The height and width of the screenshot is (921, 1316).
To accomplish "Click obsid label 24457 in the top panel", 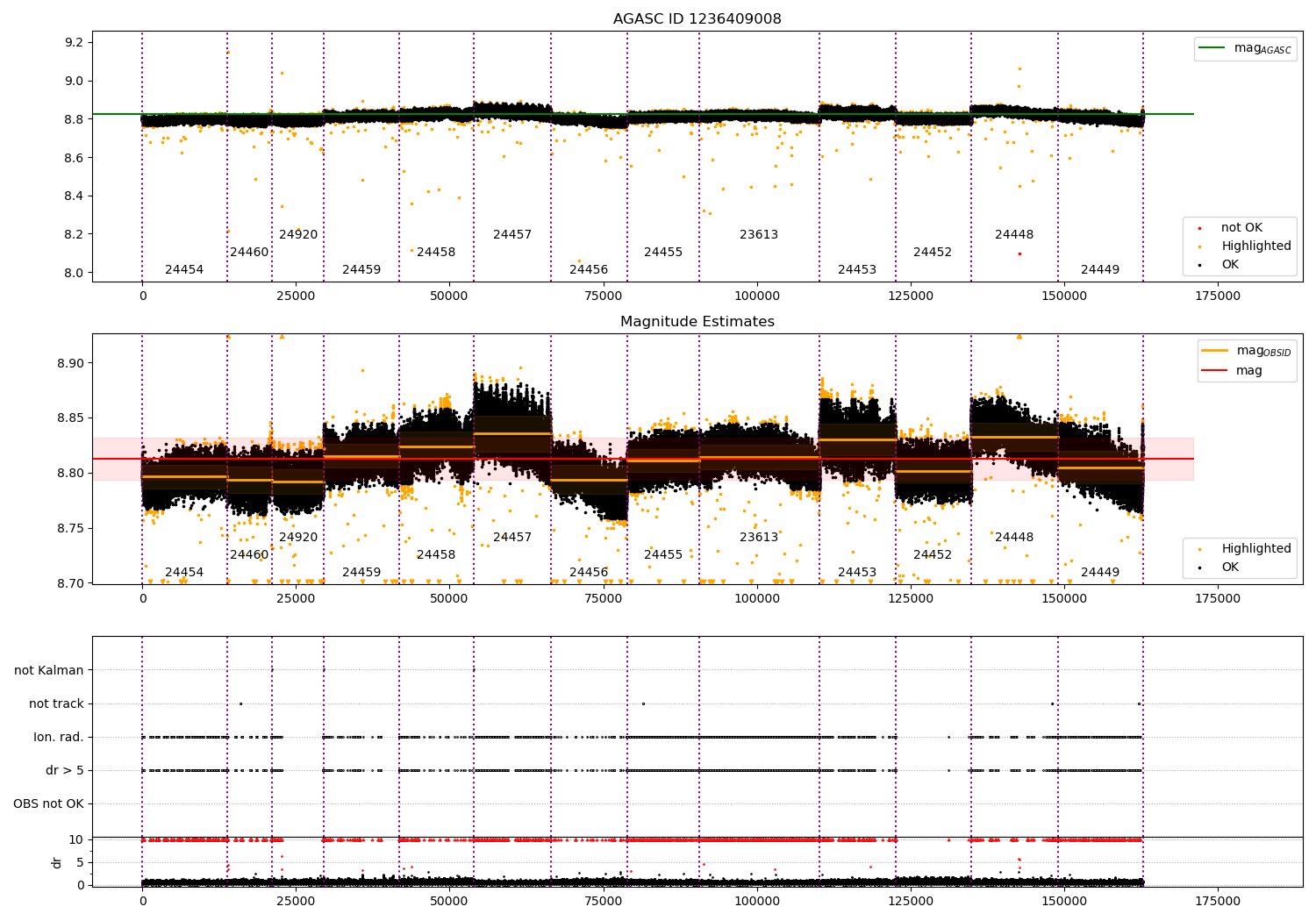I will pos(512,235).
